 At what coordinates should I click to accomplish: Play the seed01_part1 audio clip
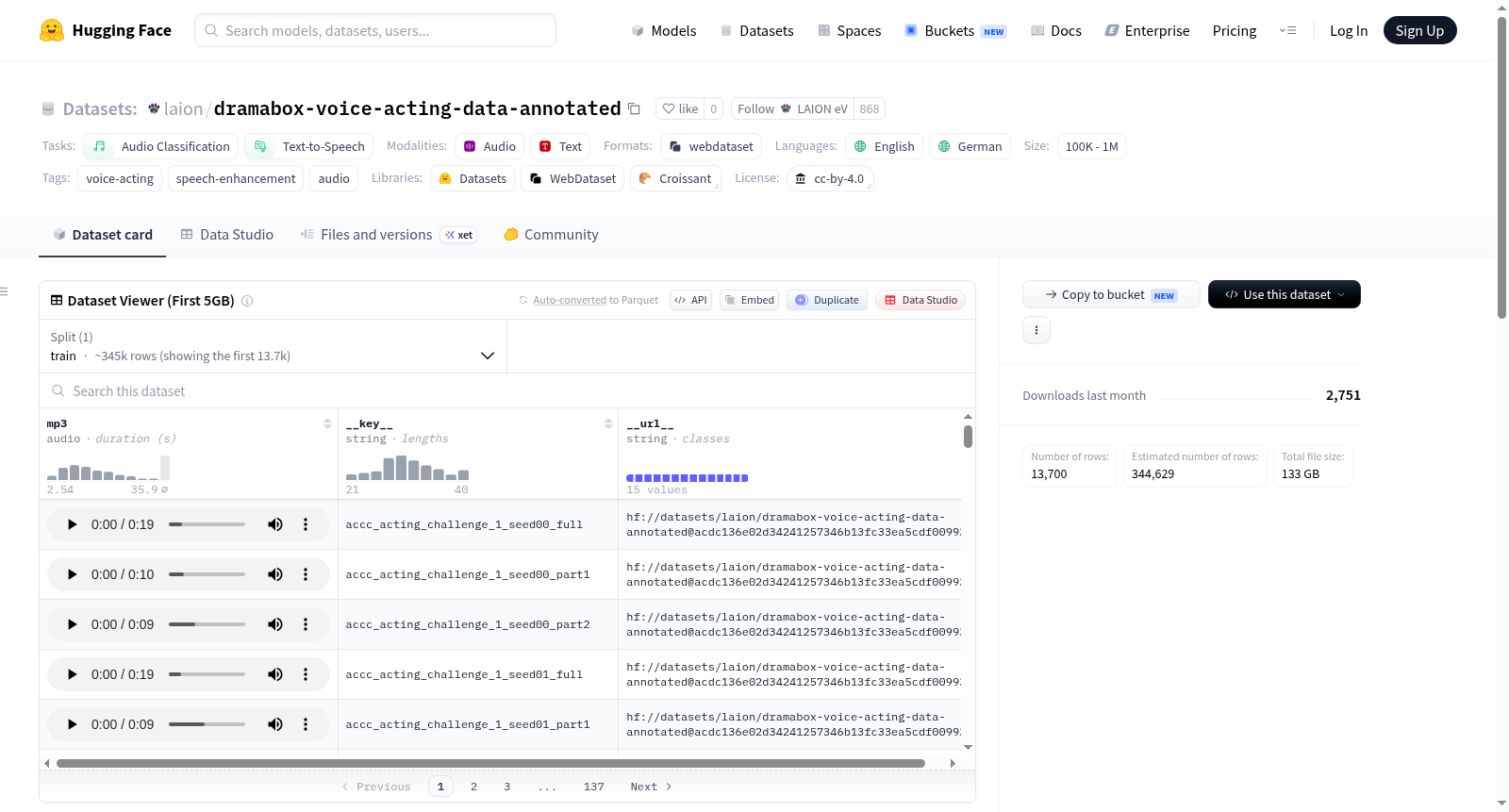point(72,724)
